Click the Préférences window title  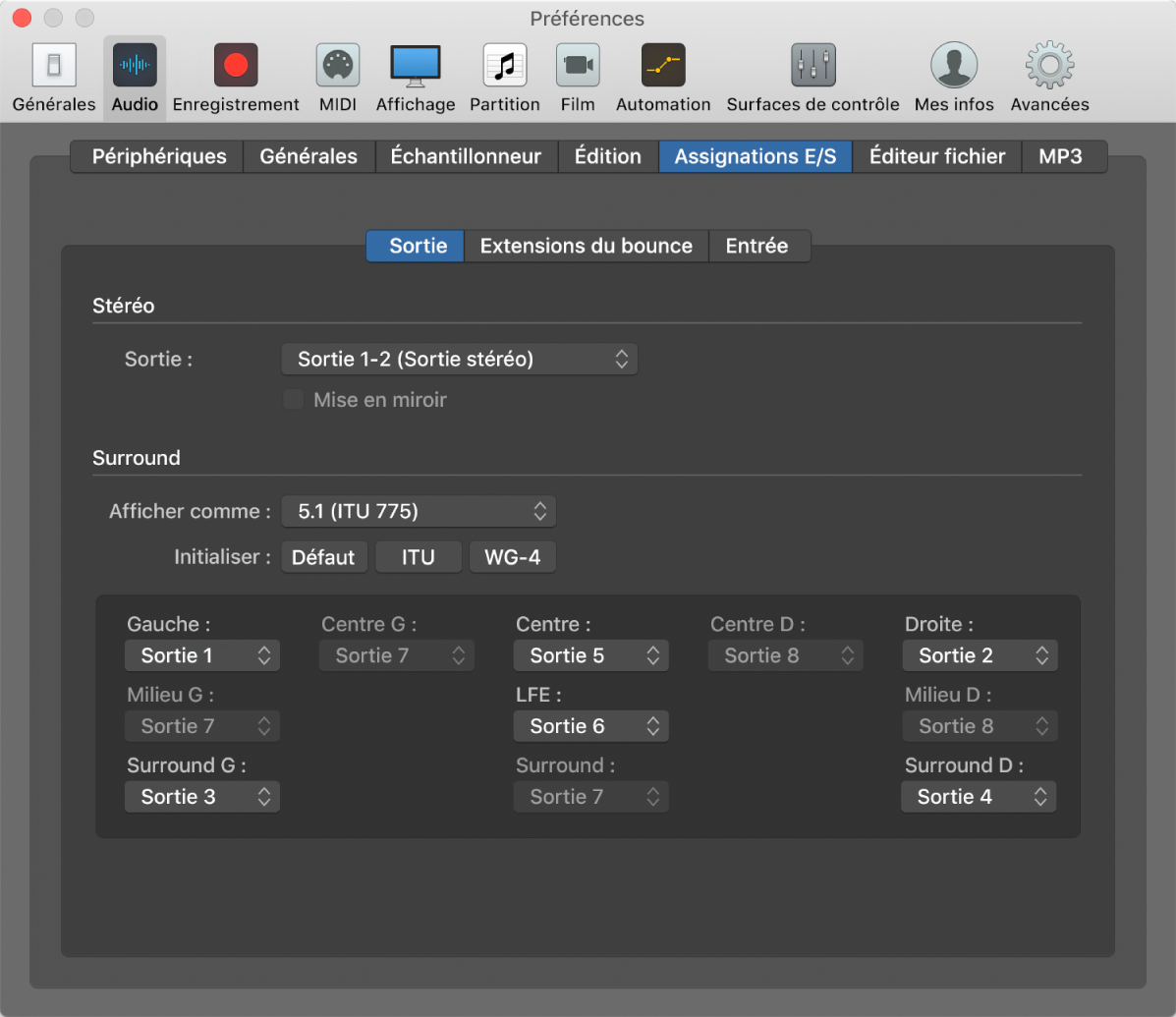coord(588,19)
